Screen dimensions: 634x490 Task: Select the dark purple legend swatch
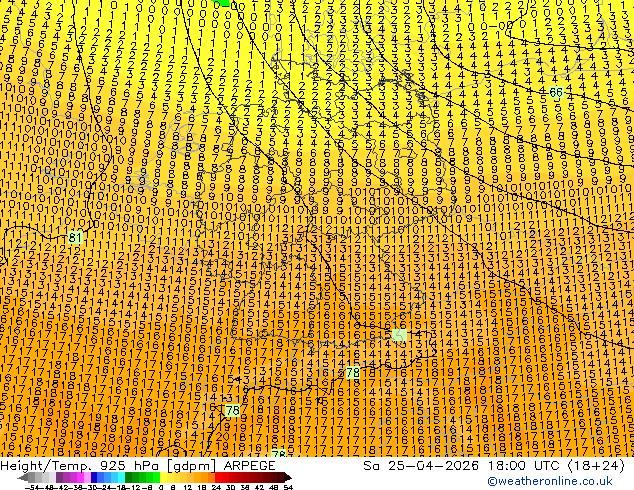click(x=59, y=477)
